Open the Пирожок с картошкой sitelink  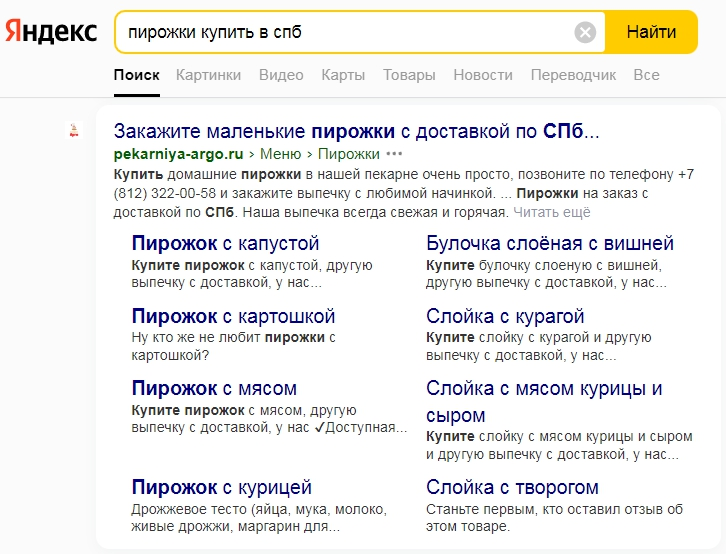pyautogui.click(x=233, y=317)
